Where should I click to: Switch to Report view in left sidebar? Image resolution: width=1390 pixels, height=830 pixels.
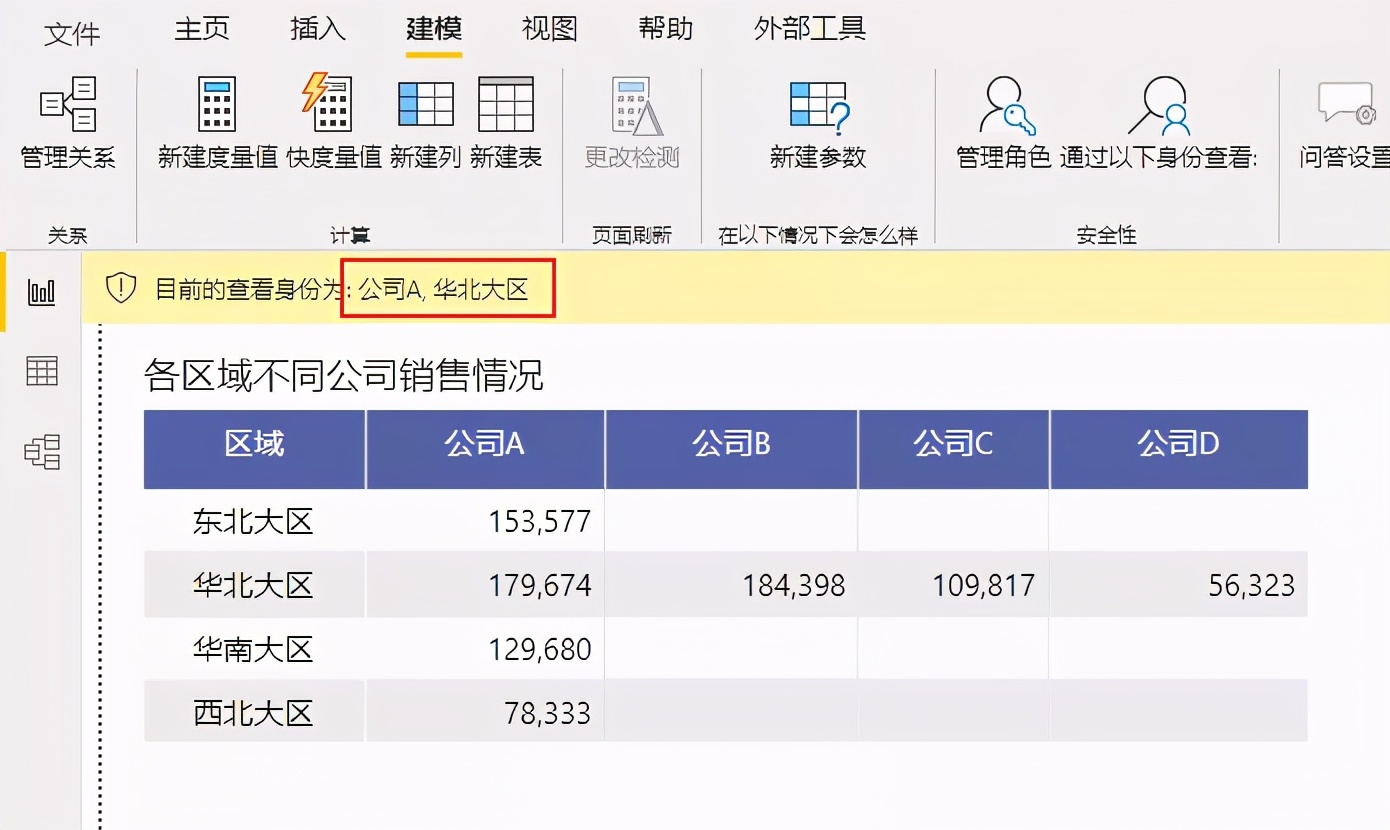(42, 292)
